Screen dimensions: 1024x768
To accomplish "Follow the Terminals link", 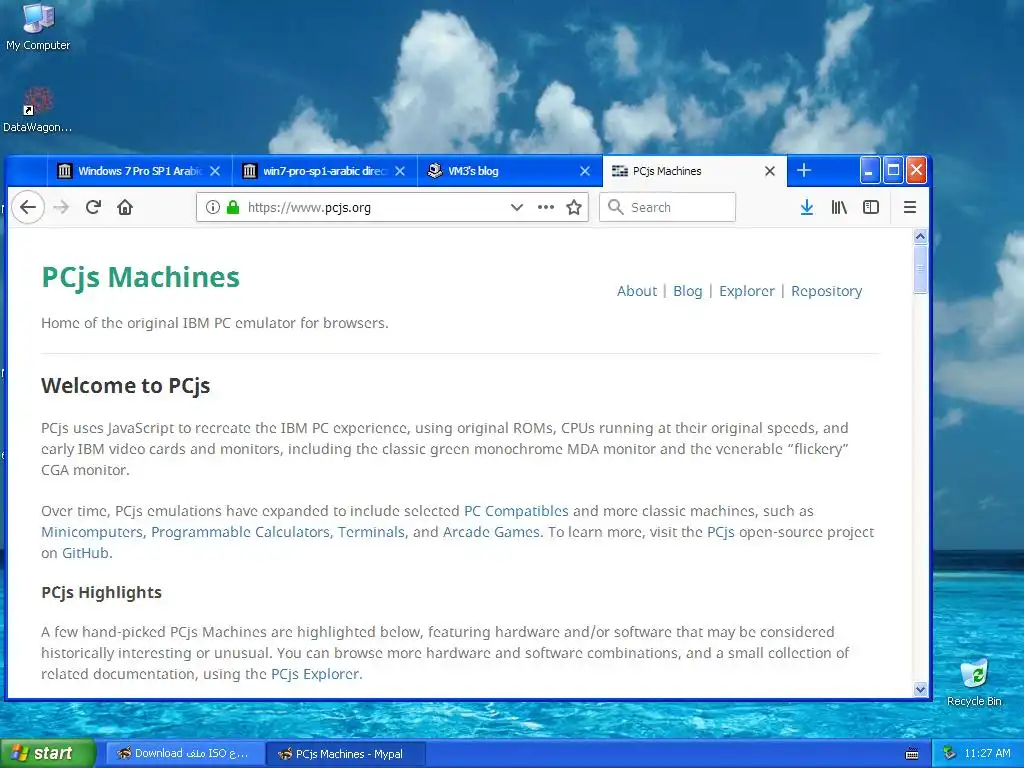I will pyautogui.click(x=371, y=532).
